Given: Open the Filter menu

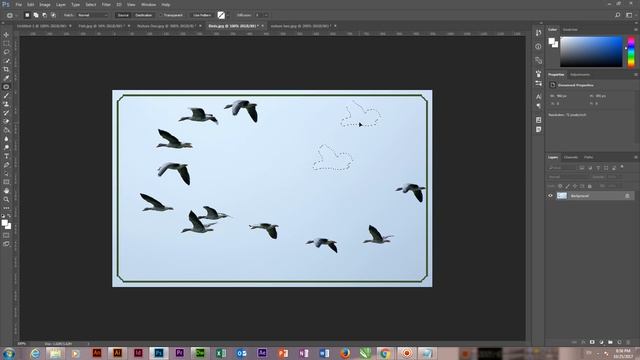Looking at the screenshot, I should coord(106,4).
